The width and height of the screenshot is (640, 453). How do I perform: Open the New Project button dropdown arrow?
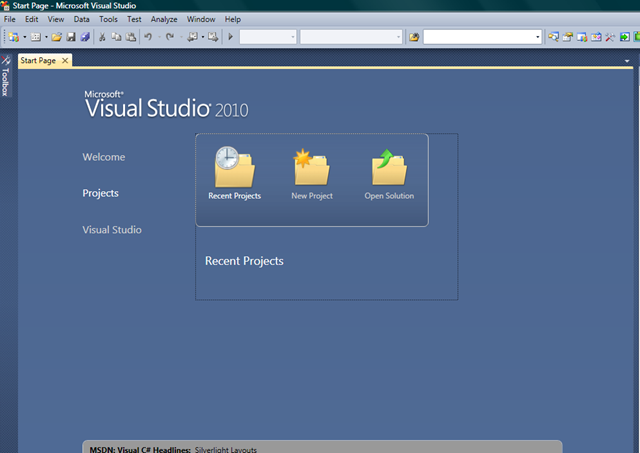coord(24,37)
